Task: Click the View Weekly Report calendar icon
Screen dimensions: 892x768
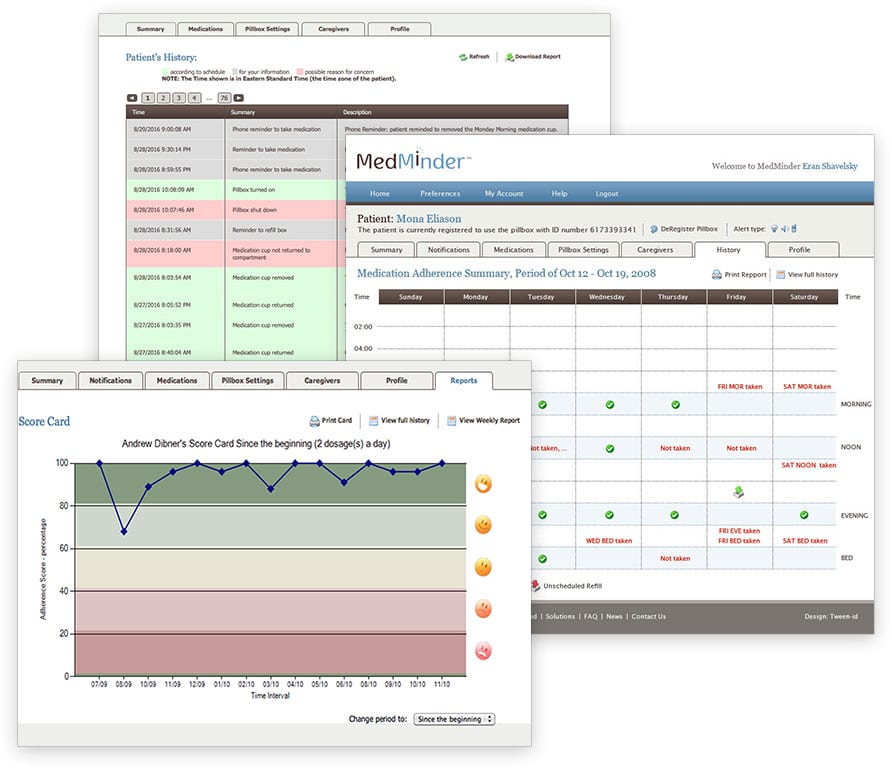Action: point(451,421)
